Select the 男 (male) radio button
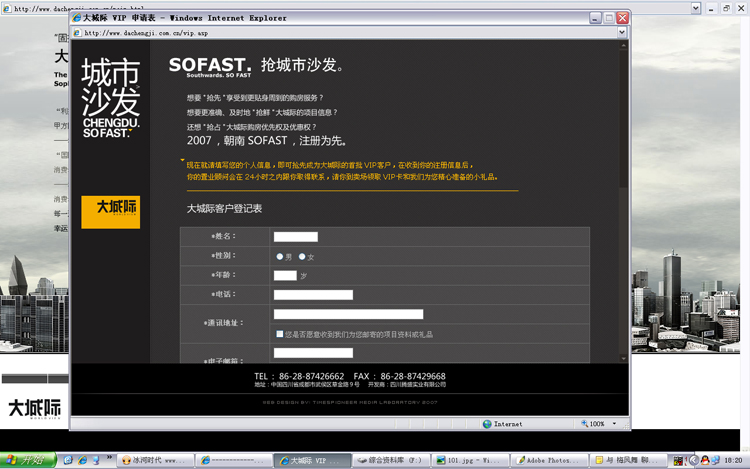 click(x=280, y=257)
